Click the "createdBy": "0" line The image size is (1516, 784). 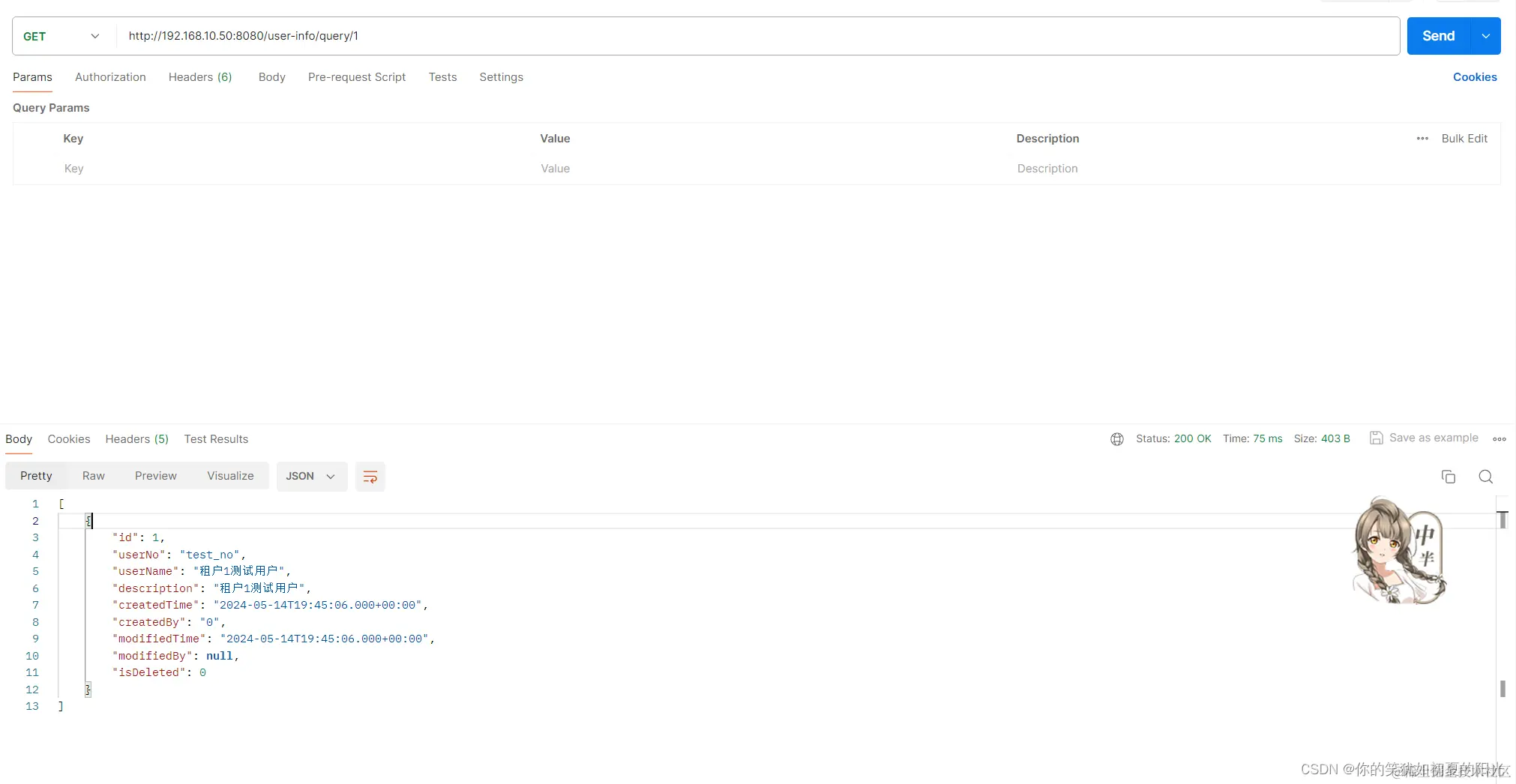point(169,622)
